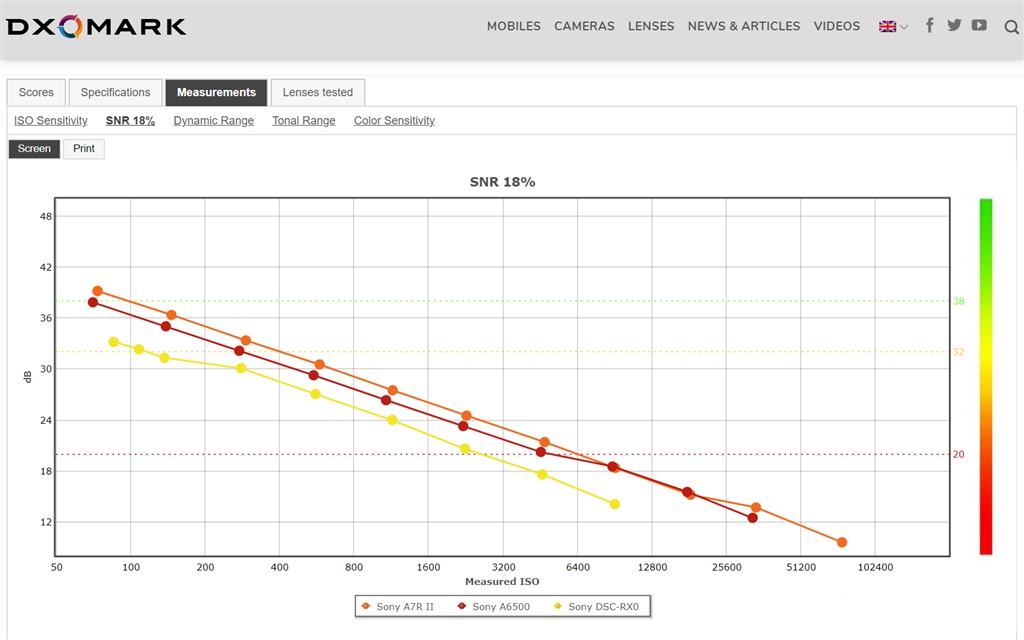1024x640 pixels.
Task: Select the Print view button
Action: pos(84,148)
